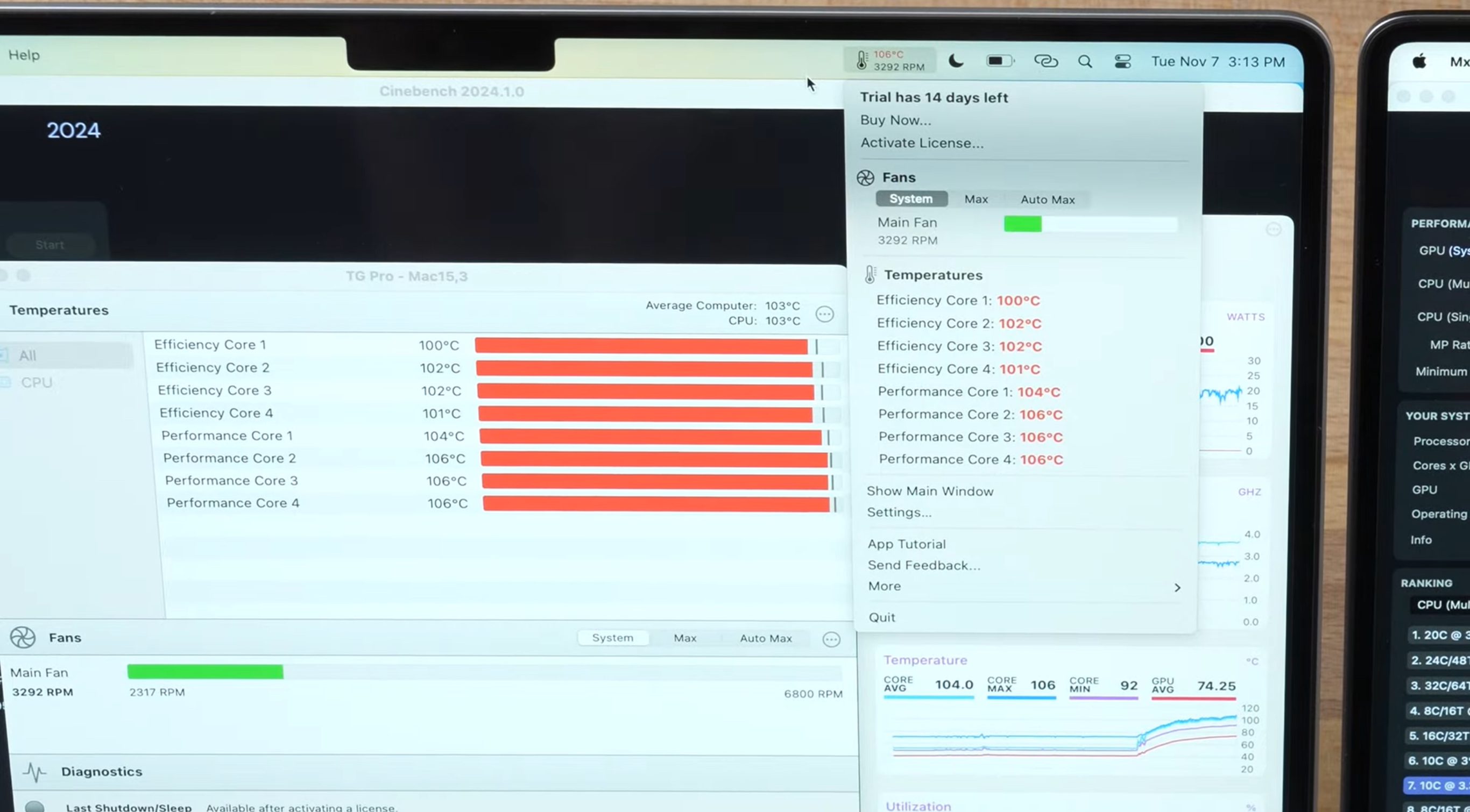This screenshot has height=812, width=1470.
Task: Open the linked rings menu bar icon
Action: pyautogui.click(x=1046, y=61)
